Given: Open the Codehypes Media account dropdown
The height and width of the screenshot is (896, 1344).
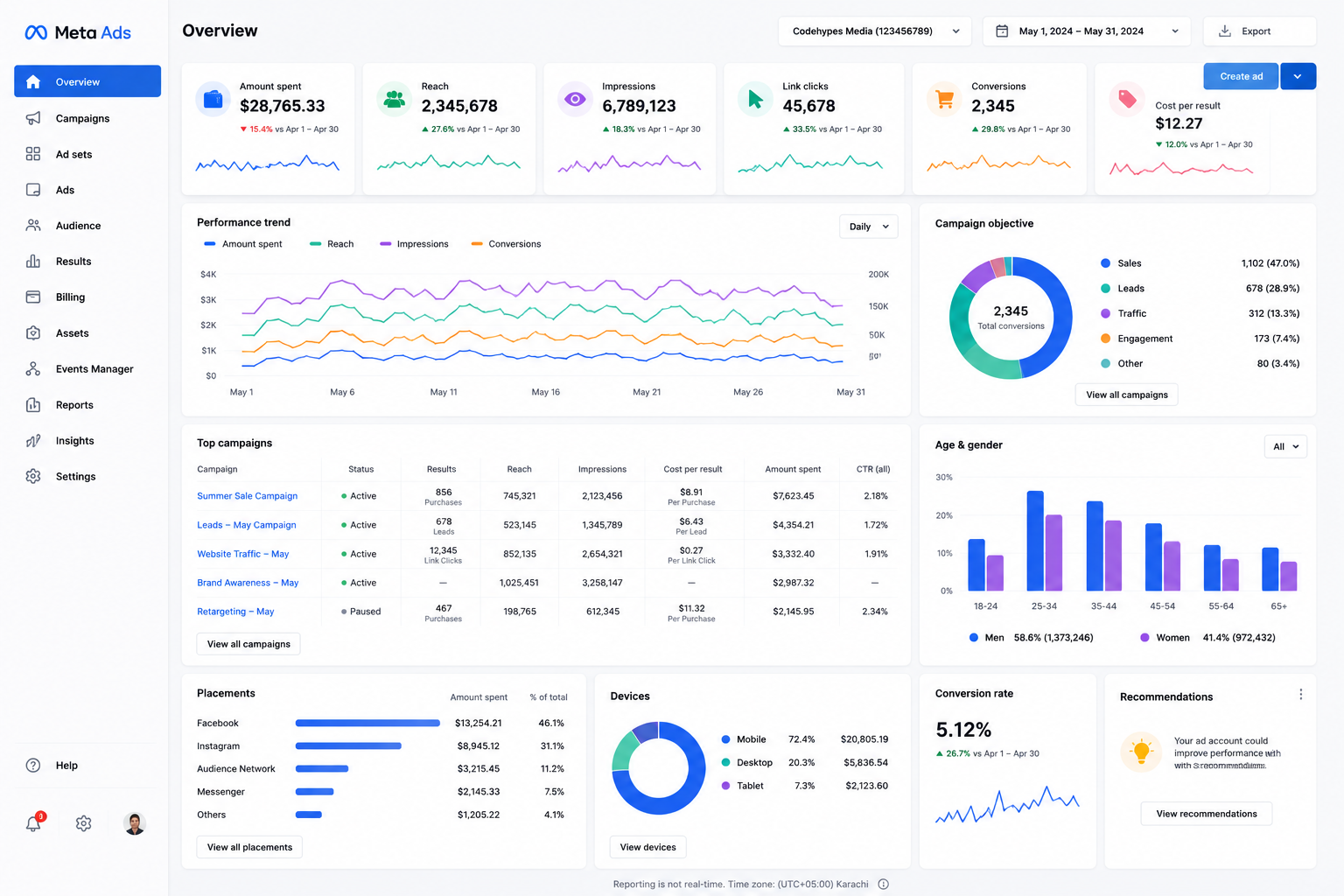Looking at the screenshot, I should coord(875,31).
